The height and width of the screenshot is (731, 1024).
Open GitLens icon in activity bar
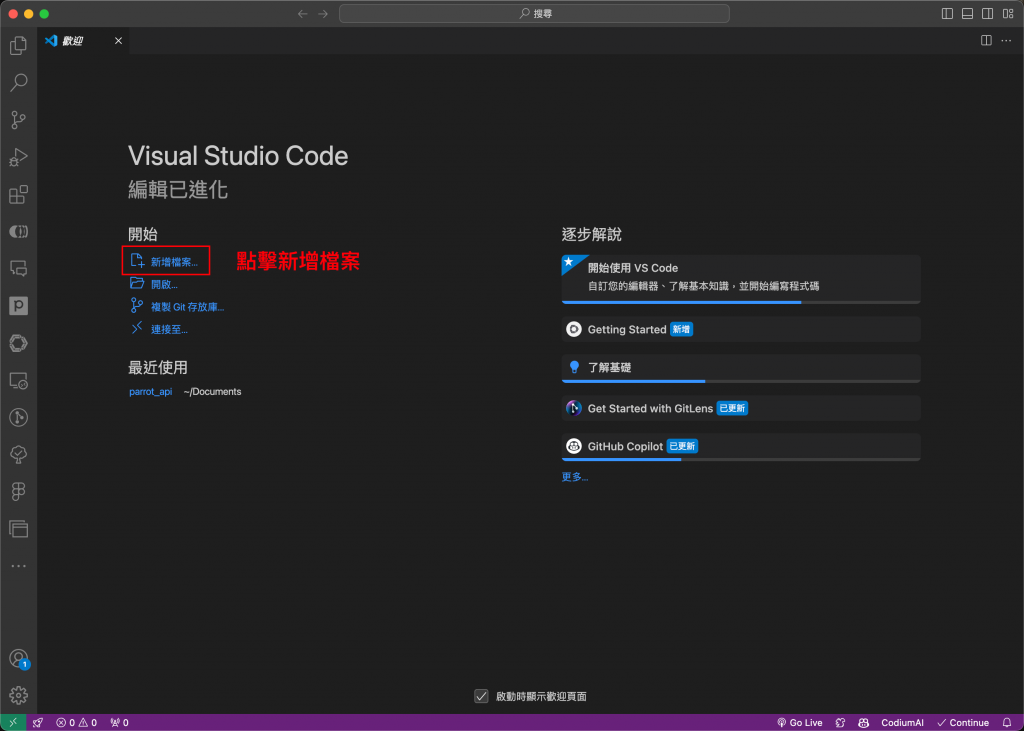[x=18, y=417]
